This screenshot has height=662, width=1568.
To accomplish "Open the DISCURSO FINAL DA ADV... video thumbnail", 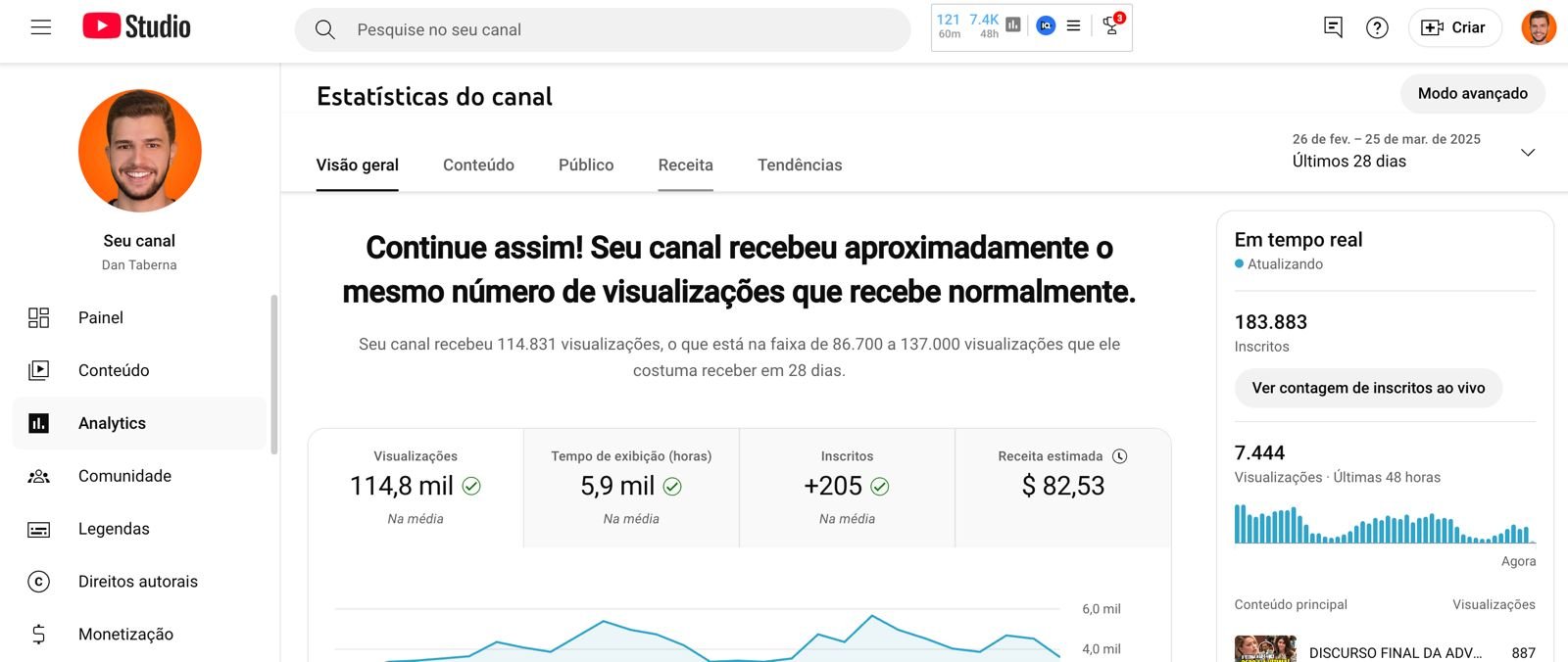I will click(1265, 648).
